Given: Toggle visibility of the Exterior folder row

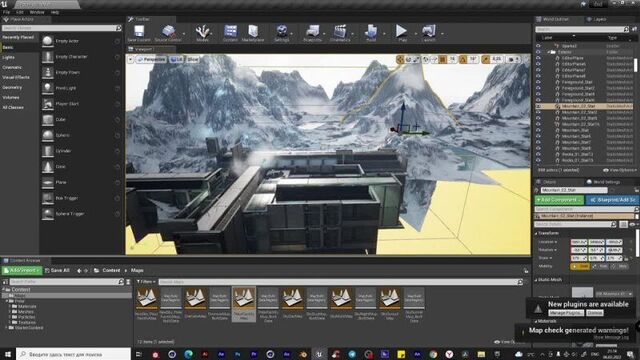Looking at the screenshot, I should 538,52.
